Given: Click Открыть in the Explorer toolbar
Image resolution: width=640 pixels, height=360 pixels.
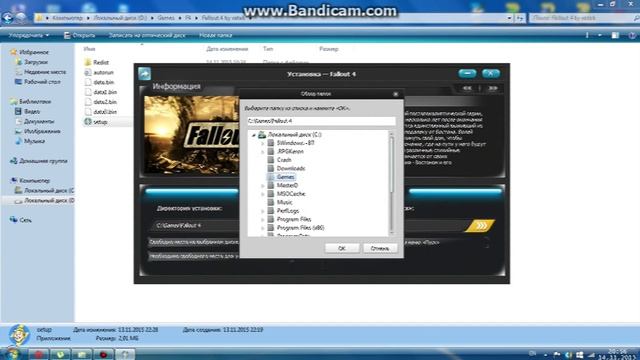Looking at the screenshot, I should [80, 36].
